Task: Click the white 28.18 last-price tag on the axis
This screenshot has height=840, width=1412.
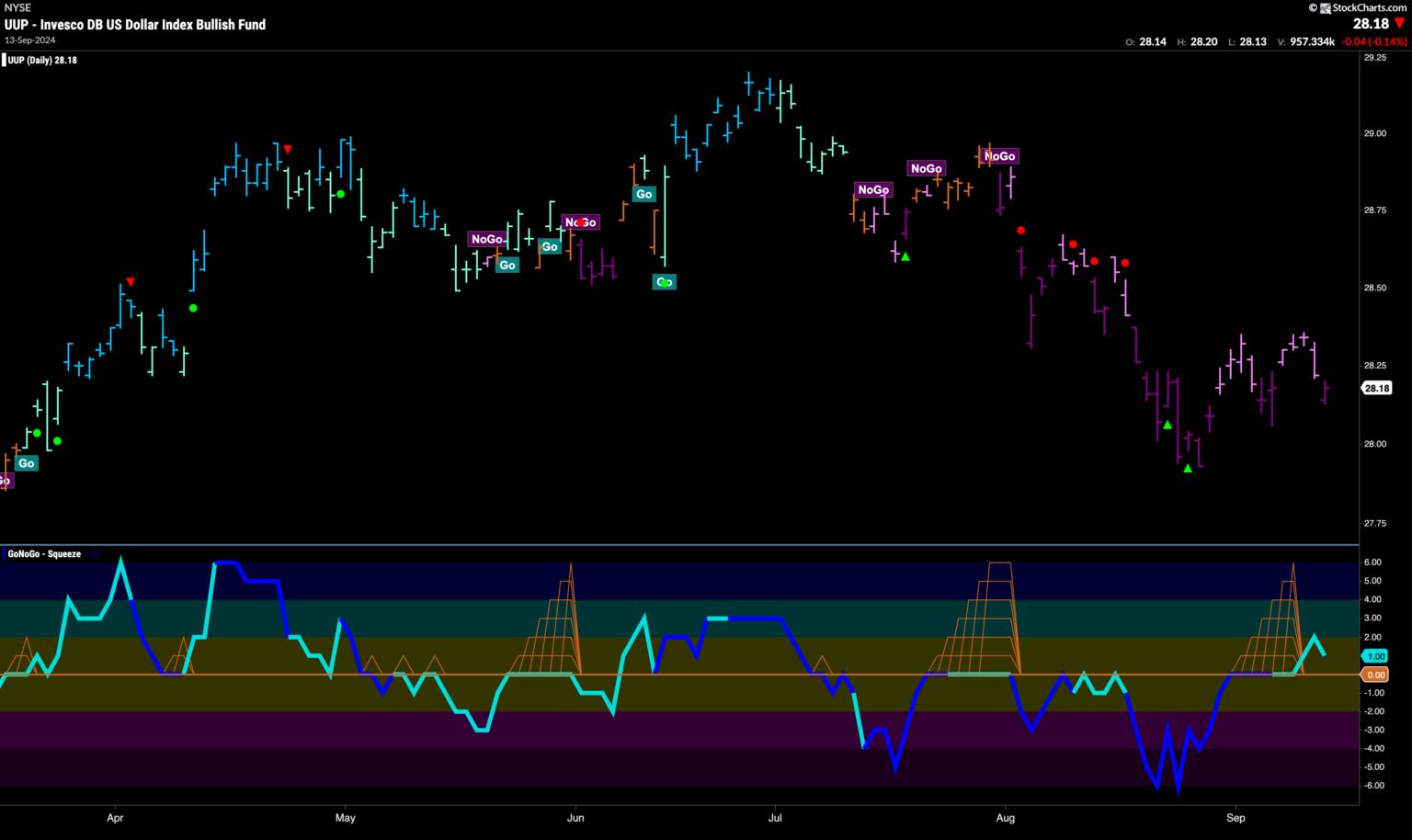Action: pyautogui.click(x=1376, y=389)
